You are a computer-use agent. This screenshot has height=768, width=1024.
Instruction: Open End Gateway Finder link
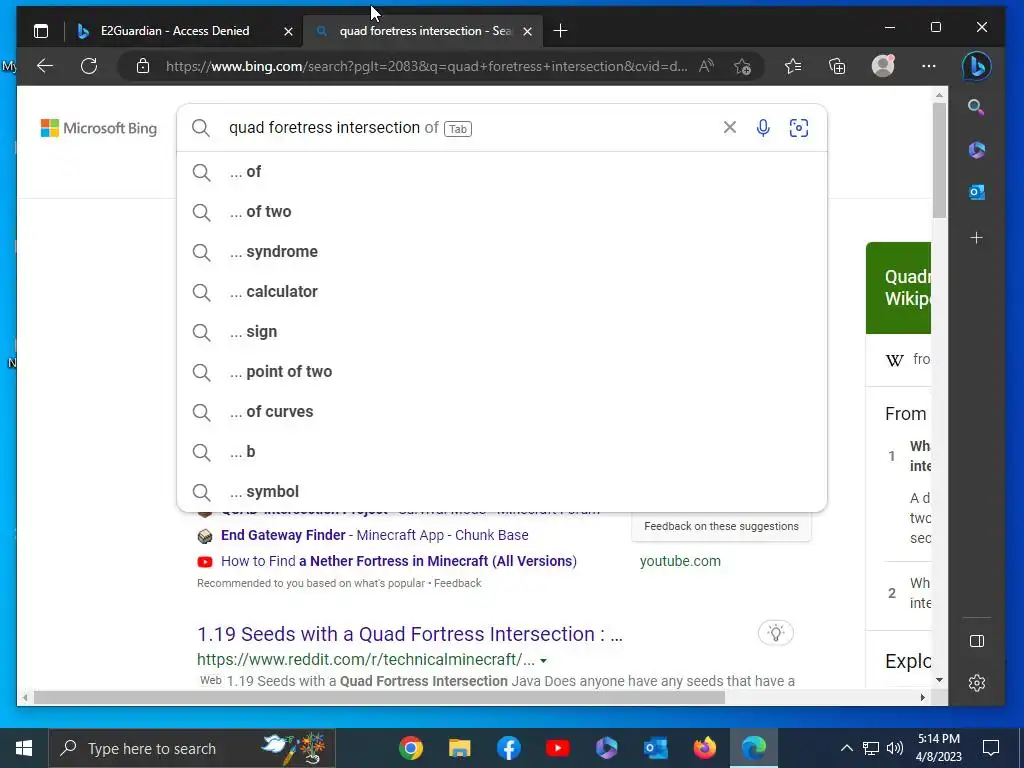[x=374, y=535]
